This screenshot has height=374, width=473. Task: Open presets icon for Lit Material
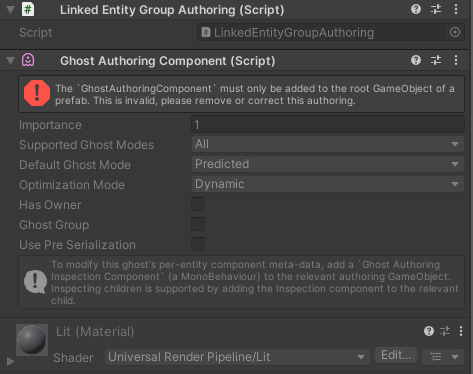(x=445, y=331)
